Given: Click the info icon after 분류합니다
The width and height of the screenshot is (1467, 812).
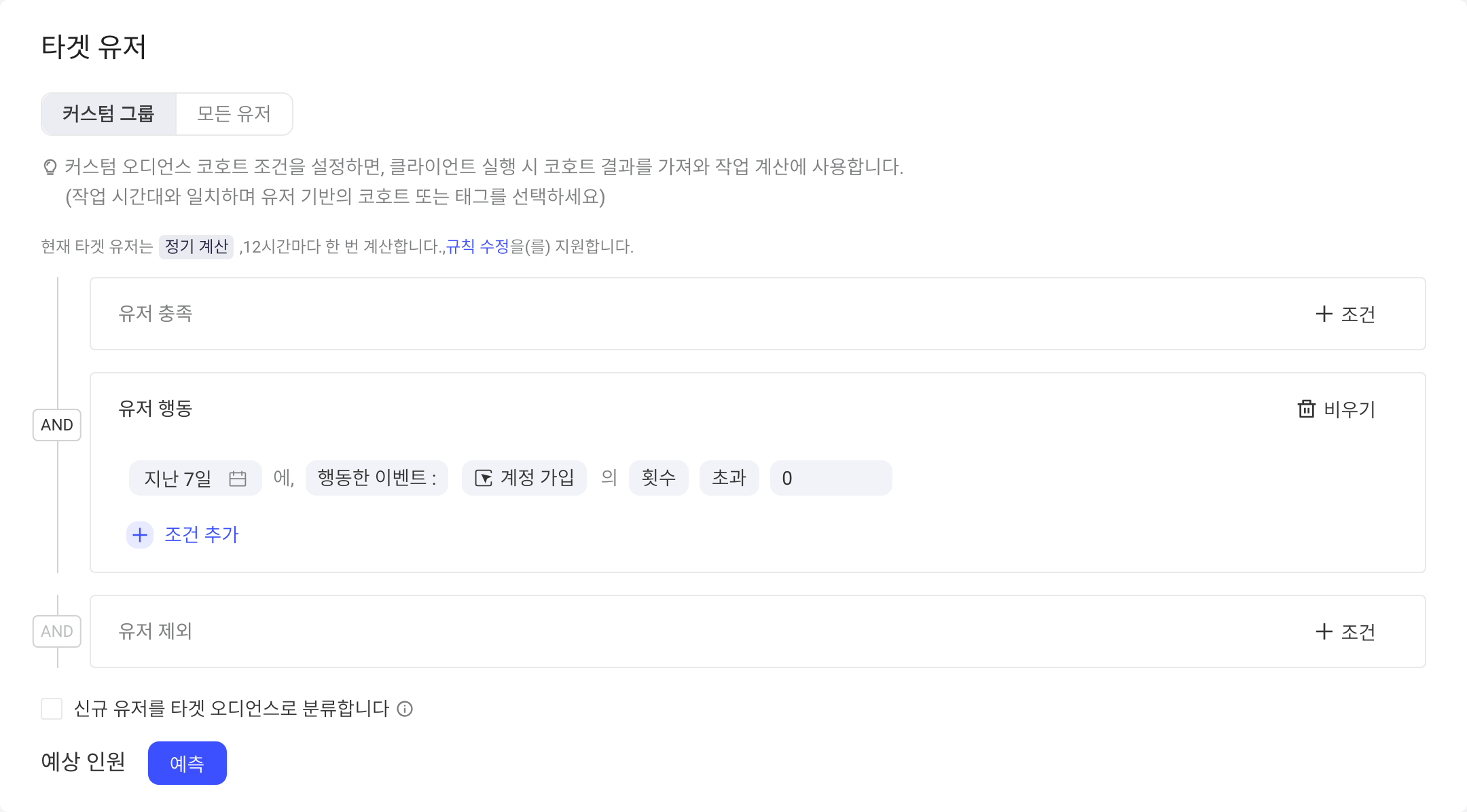Looking at the screenshot, I should pos(405,709).
